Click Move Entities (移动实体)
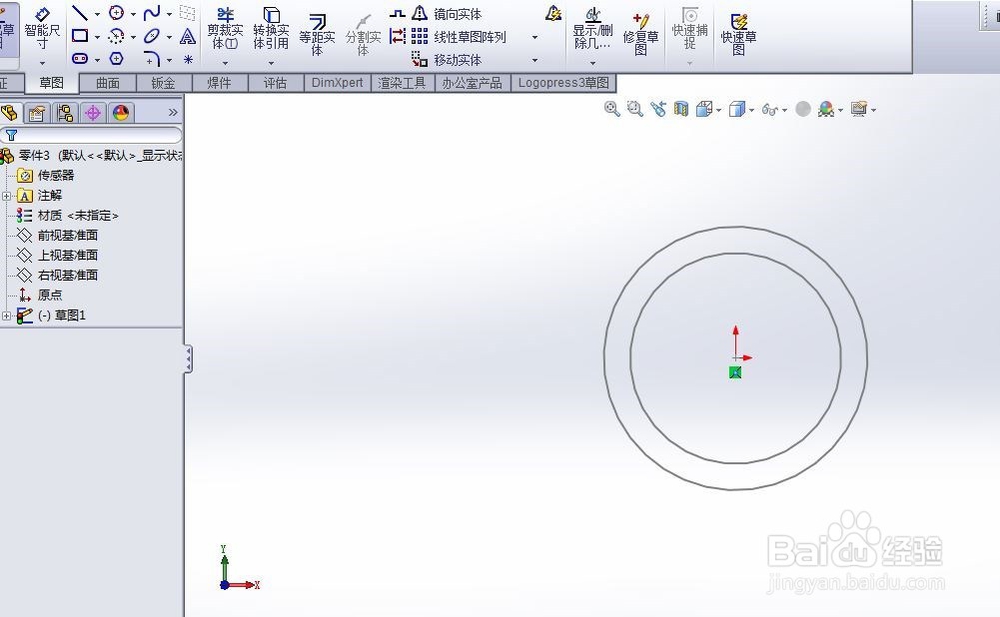The height and width of the screenshot is (617, 1000). click(446, 59)
